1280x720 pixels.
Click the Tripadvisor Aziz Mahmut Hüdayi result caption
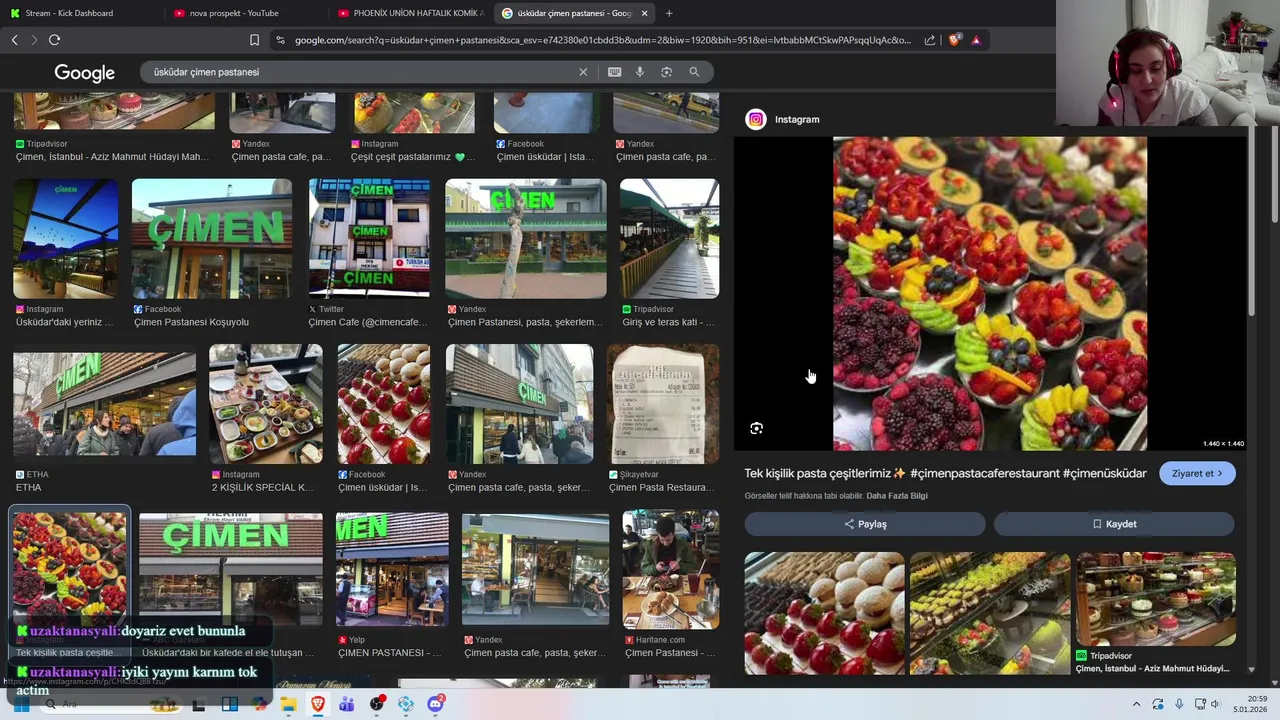[112, 157]
